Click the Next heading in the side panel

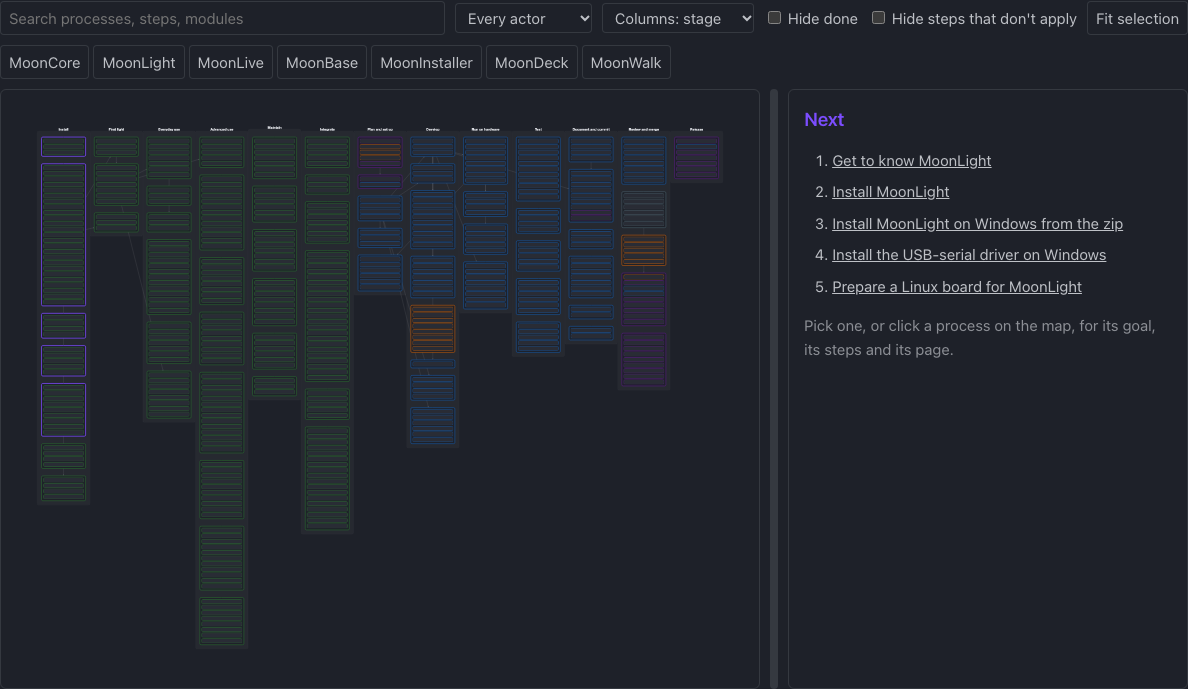coord(824,120)
